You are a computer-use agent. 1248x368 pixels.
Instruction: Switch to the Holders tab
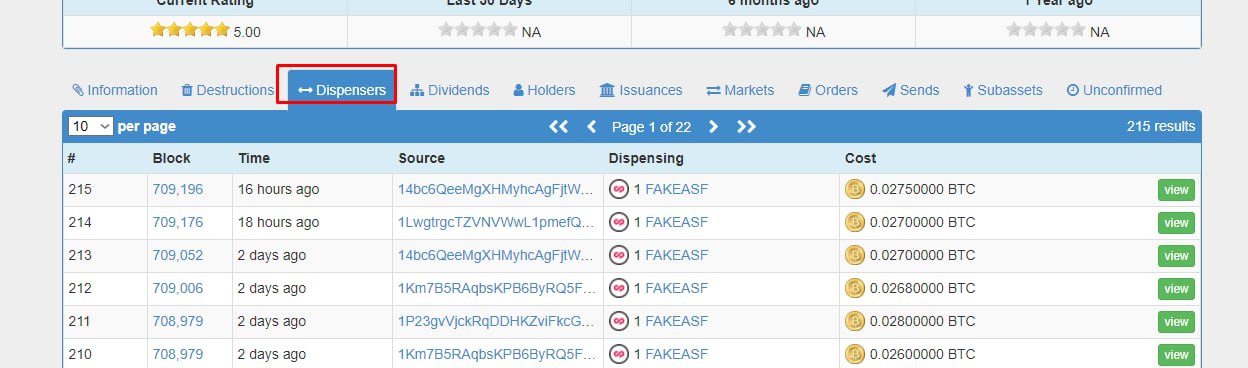click(x=544, y=90)
